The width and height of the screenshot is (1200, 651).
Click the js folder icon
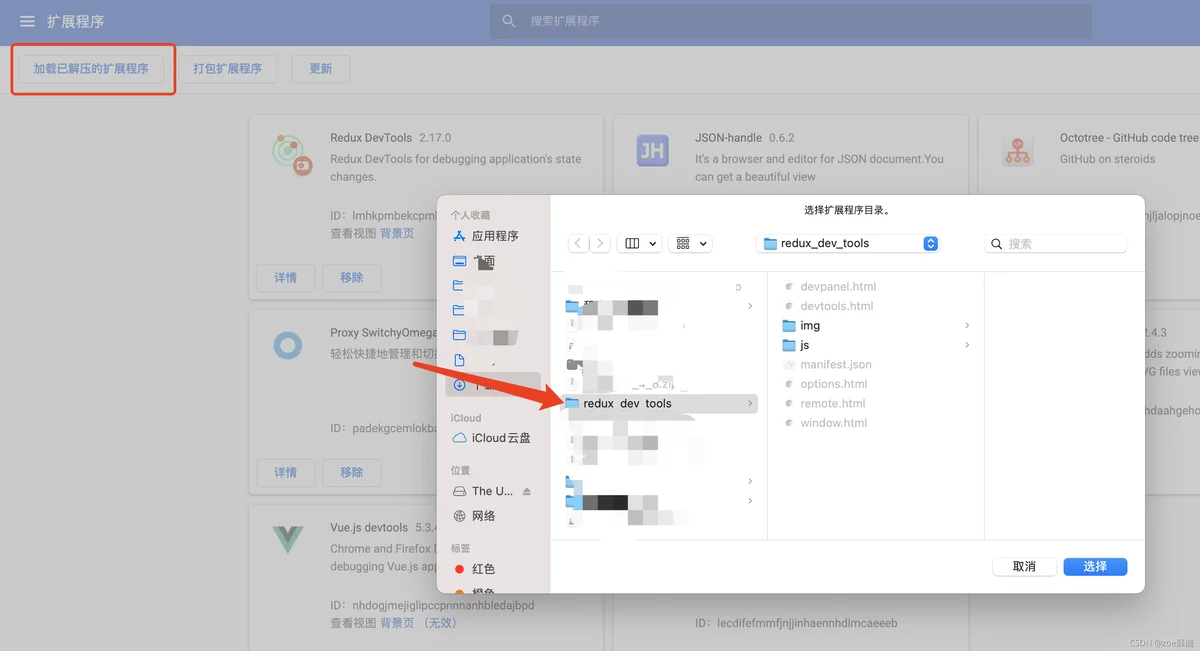pos(789,345)
